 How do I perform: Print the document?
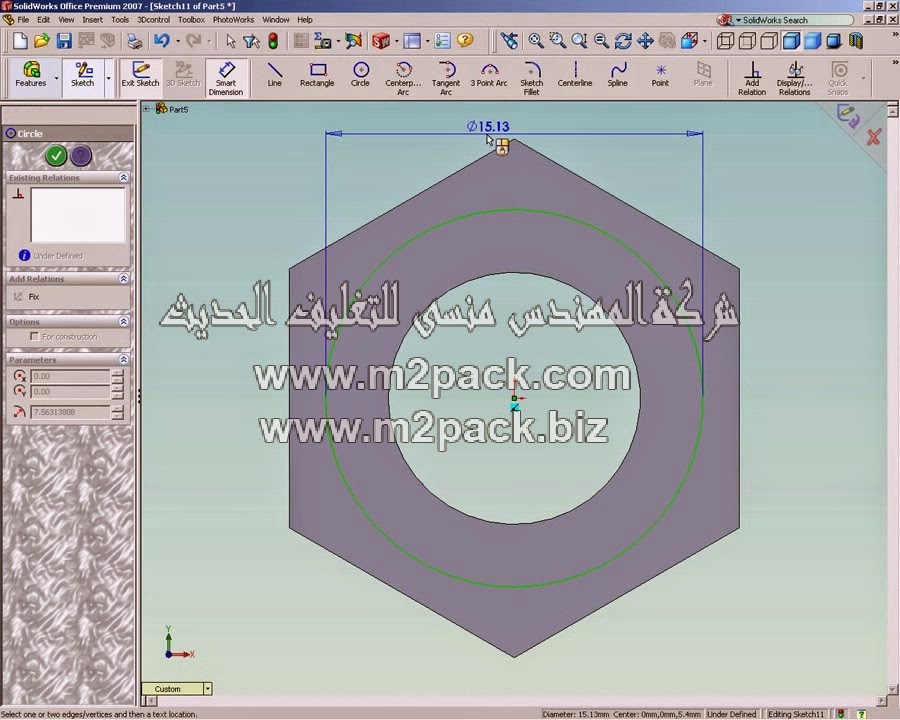click(x=135, y=41)
